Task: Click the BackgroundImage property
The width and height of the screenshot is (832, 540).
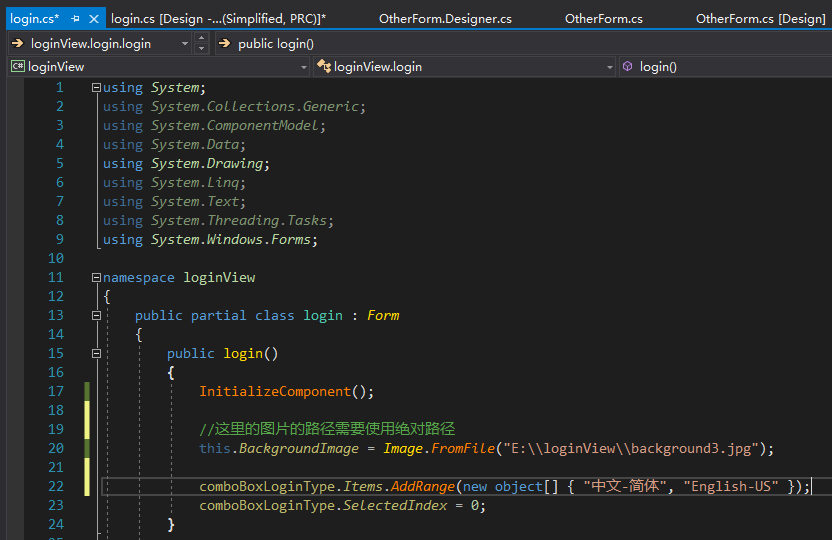Action: (x=299, y=449)
